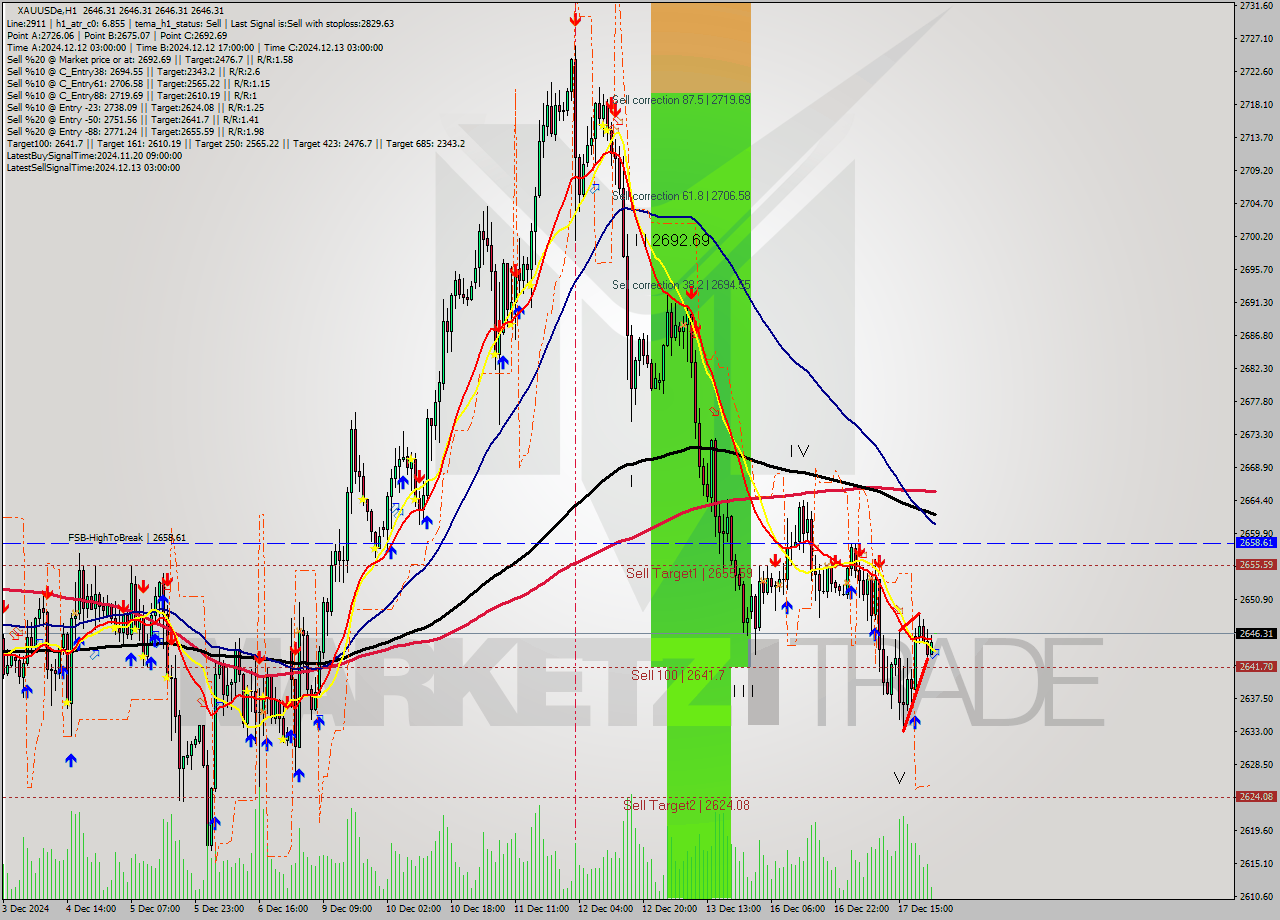The height and width of the screenshot is (920, 1280).
Task: Click the 'LatestSellSignalTime:2024.12.13 03:00:00' text
Action: [94, 168]
